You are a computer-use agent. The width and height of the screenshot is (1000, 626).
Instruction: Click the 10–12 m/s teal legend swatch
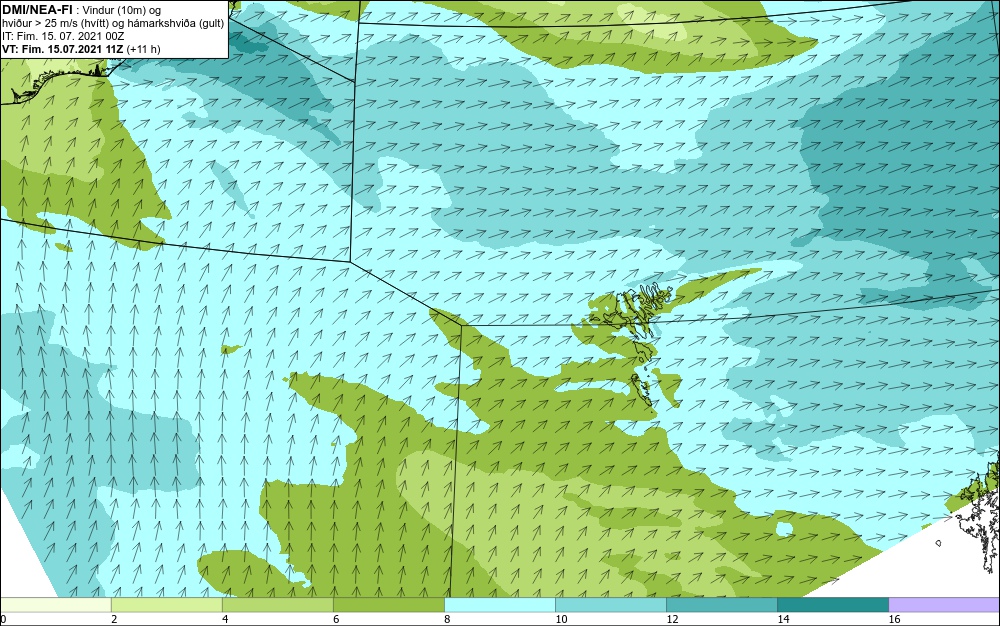(611, 605)
